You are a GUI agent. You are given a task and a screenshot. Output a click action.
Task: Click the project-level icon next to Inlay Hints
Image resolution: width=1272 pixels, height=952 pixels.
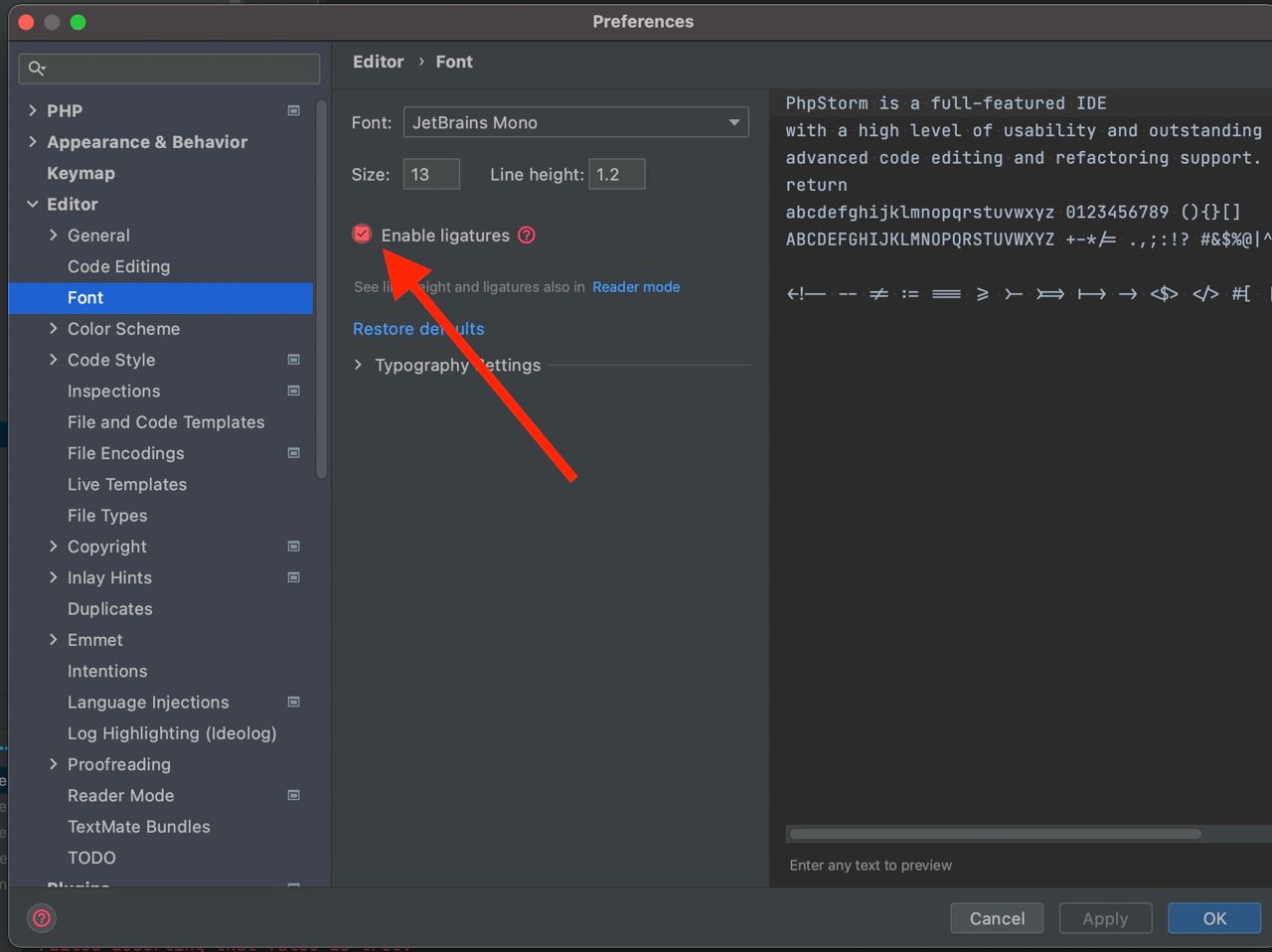point(293,577)
